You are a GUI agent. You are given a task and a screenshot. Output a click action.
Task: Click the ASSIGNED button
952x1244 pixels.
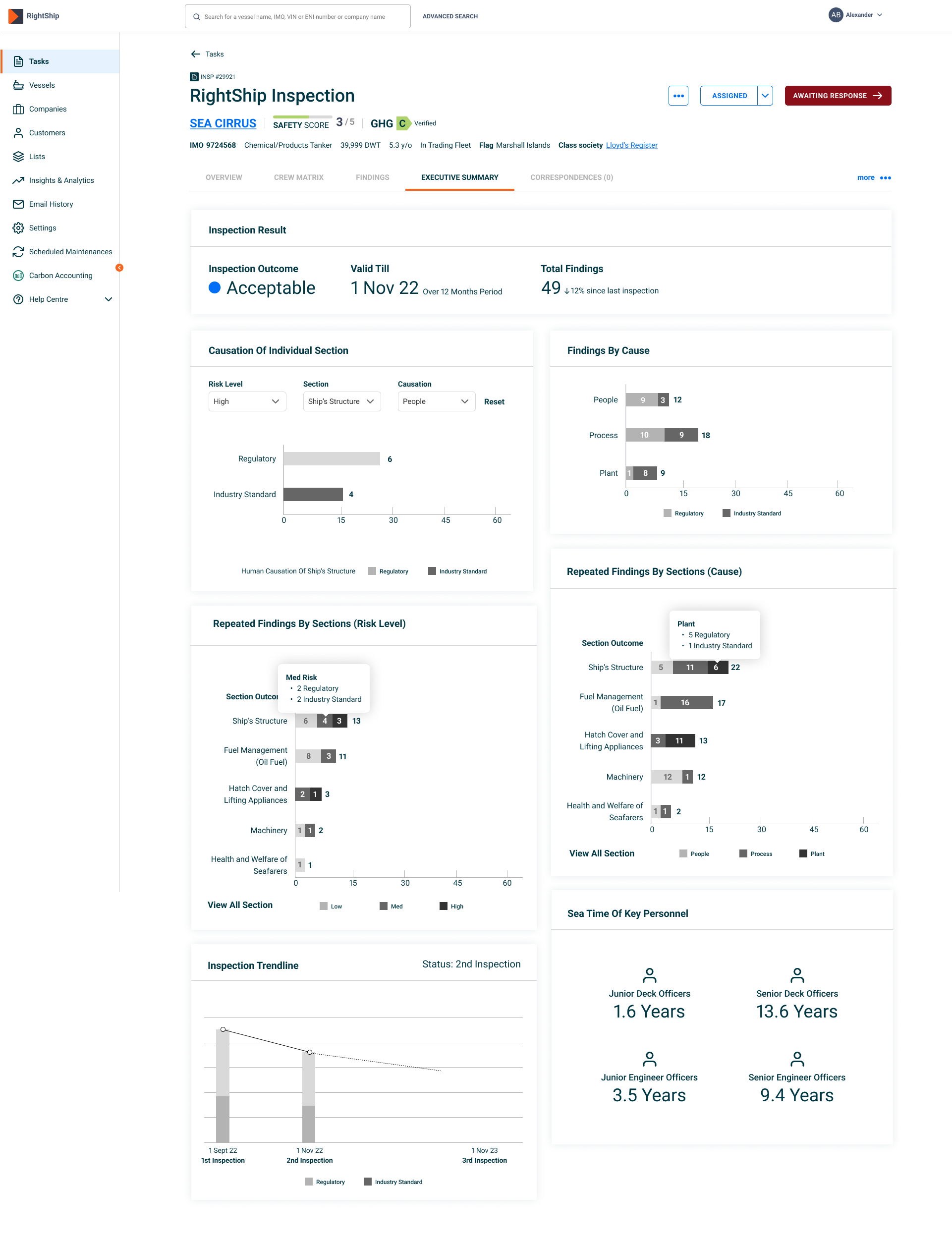pos(728,96)
